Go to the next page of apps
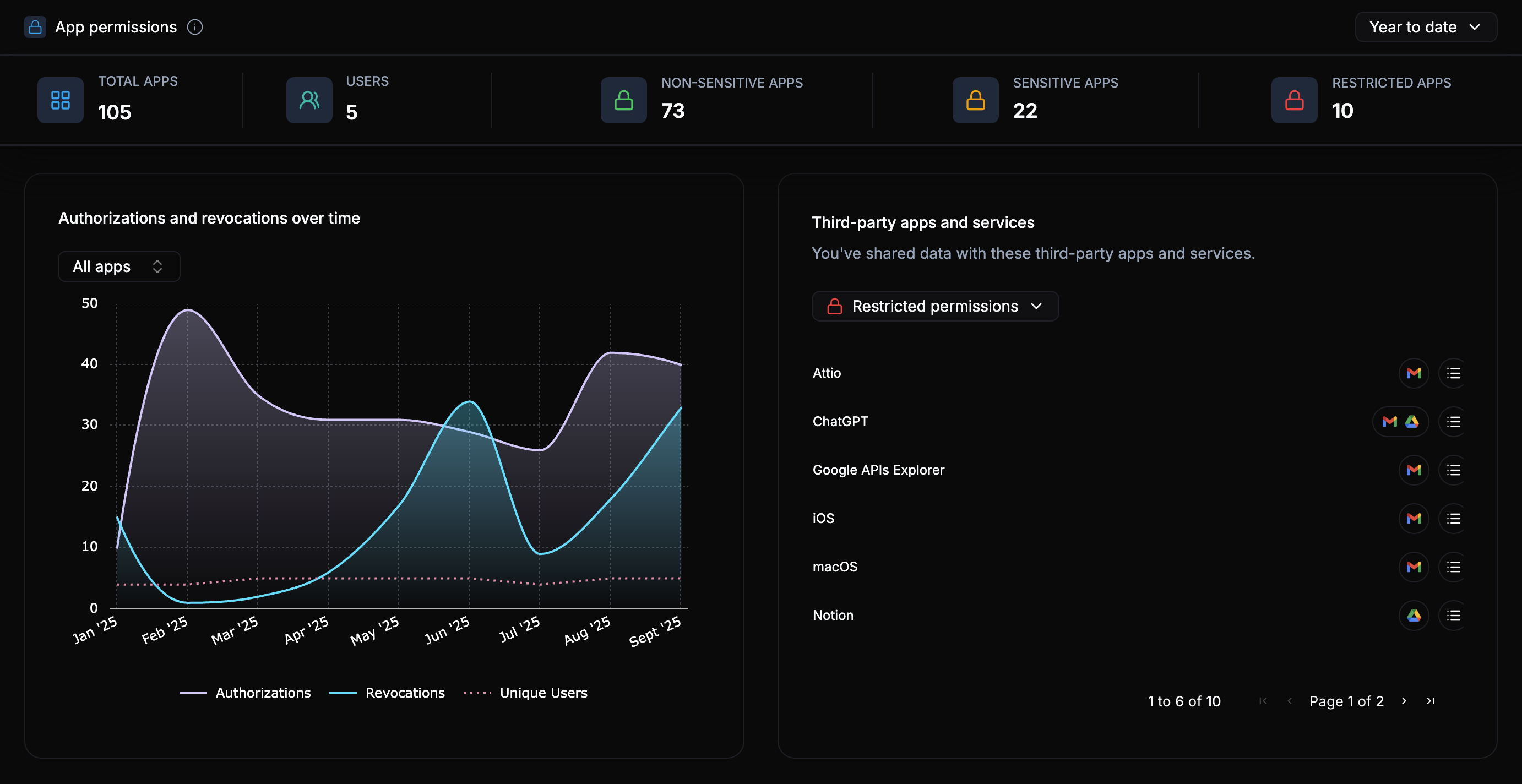The width and height of the screenshot is (1522, 784). [x=1404, y=701]
